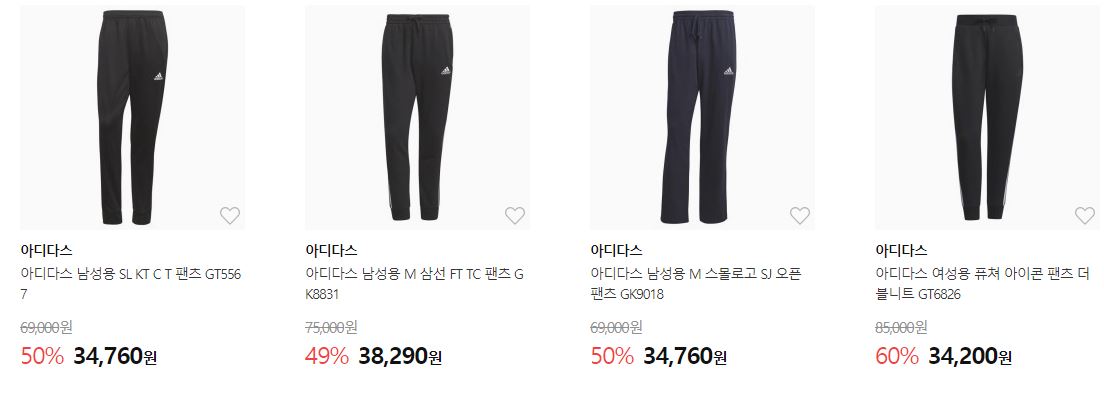Open product title ending GT5567
This screenshot has height=400, width=1104.
pyautogui.click(x=131, y=284)
